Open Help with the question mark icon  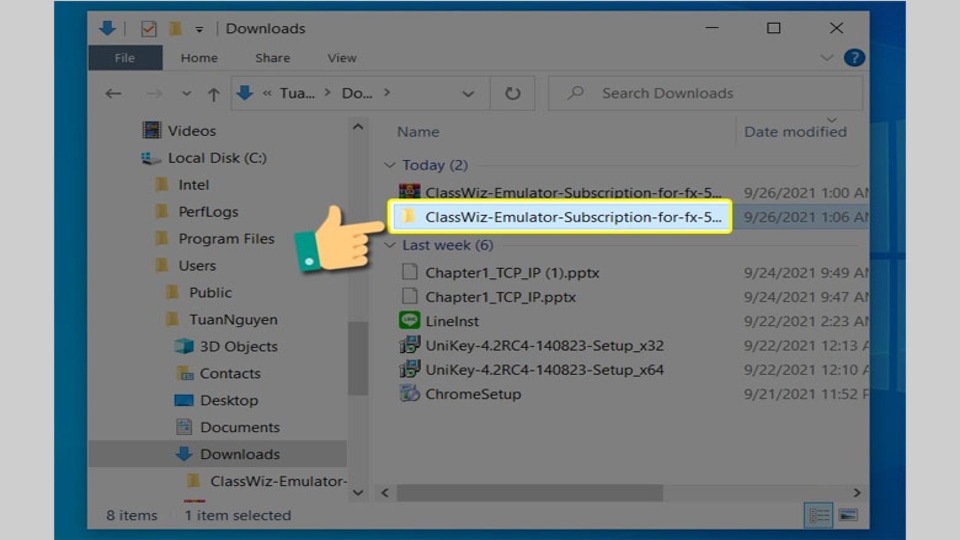(x=854, y=58)
